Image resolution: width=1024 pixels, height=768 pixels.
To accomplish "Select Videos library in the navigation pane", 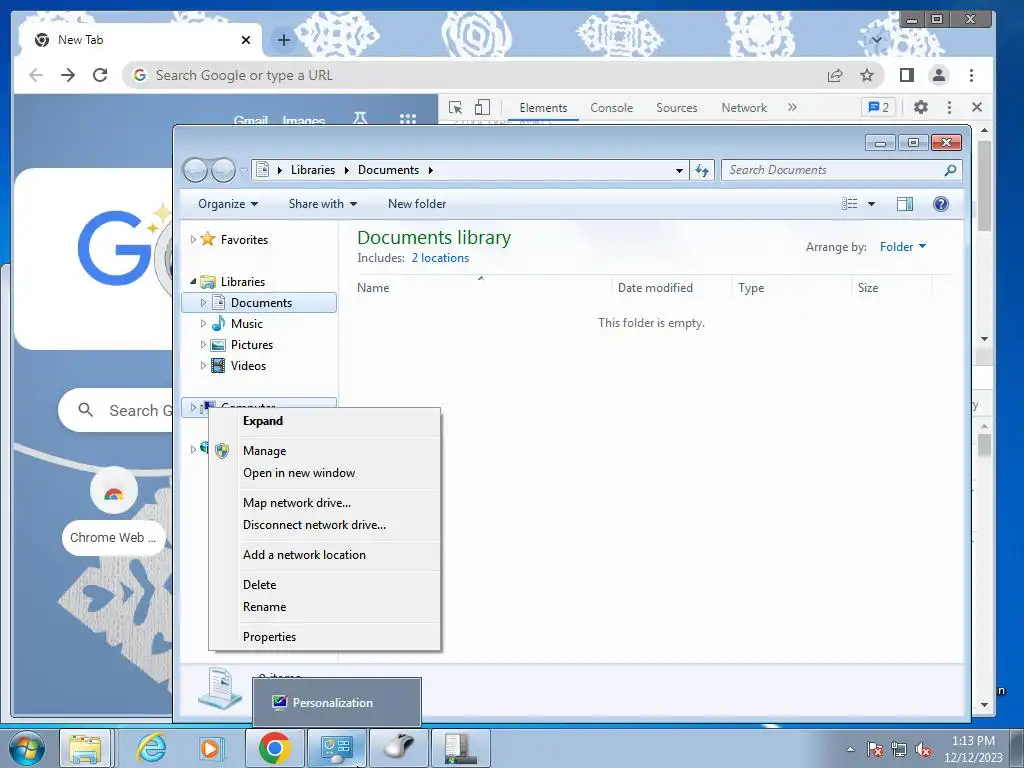I will (x=248, y=366).
